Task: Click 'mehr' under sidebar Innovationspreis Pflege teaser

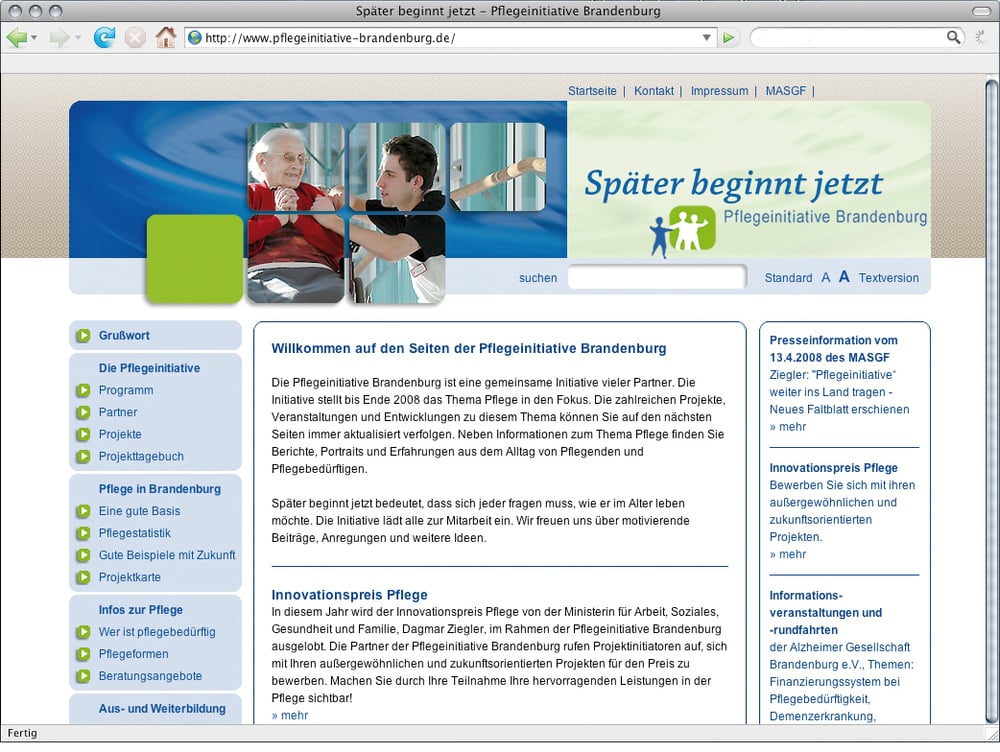Action: pyautogui.click(x=788, y=554)
